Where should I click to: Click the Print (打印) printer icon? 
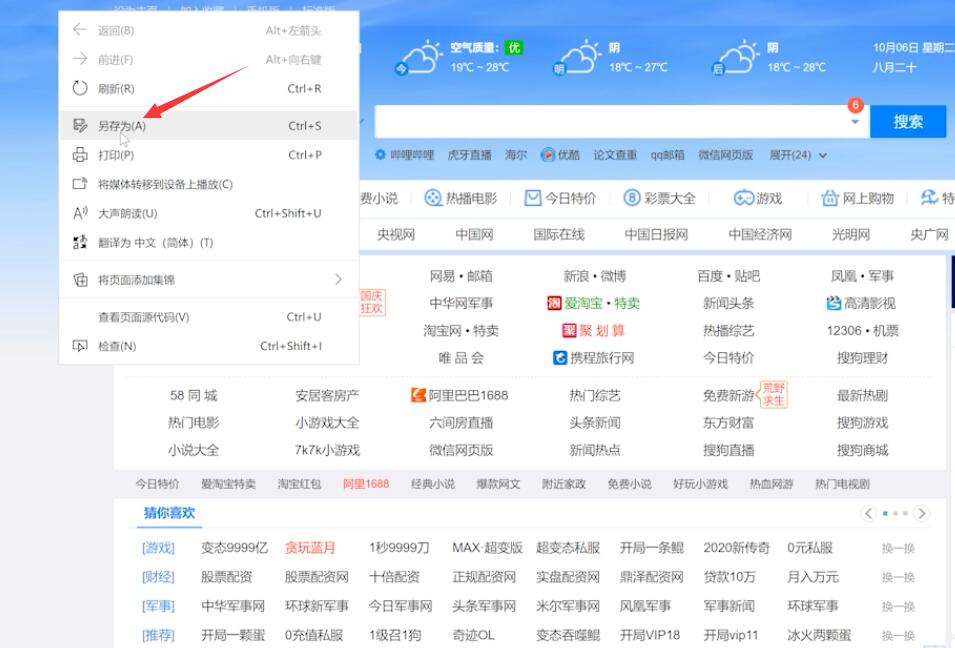(80, 154)
